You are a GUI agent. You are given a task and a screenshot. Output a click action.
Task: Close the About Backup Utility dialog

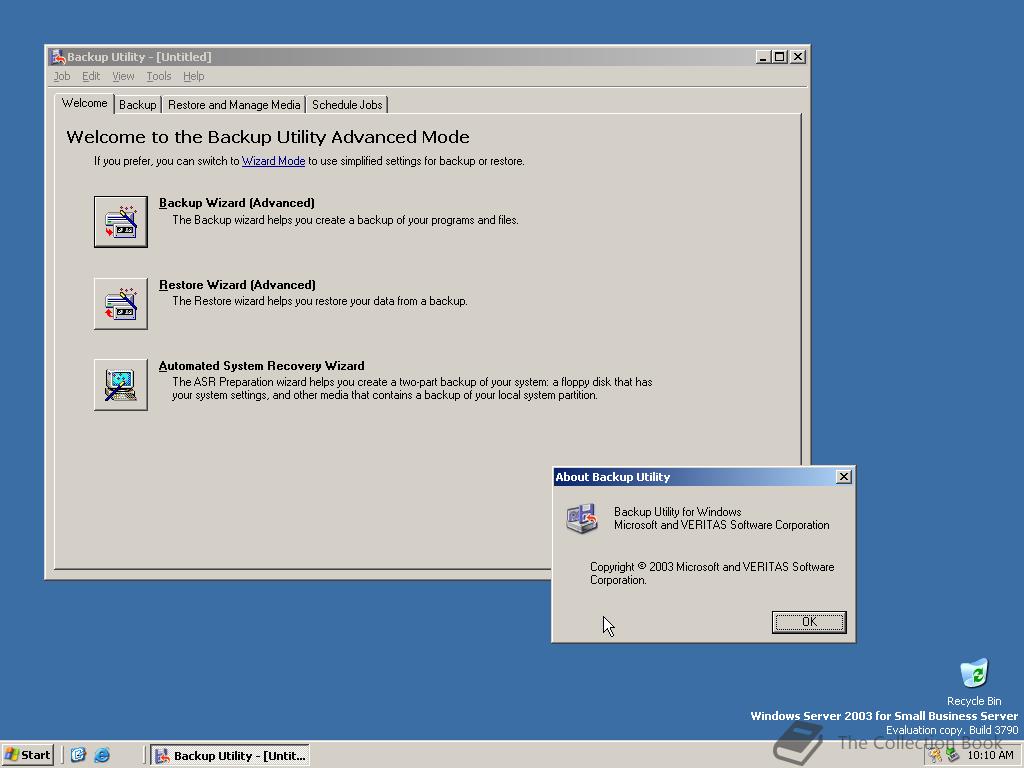pyautogui.click(x=844, y=477)
